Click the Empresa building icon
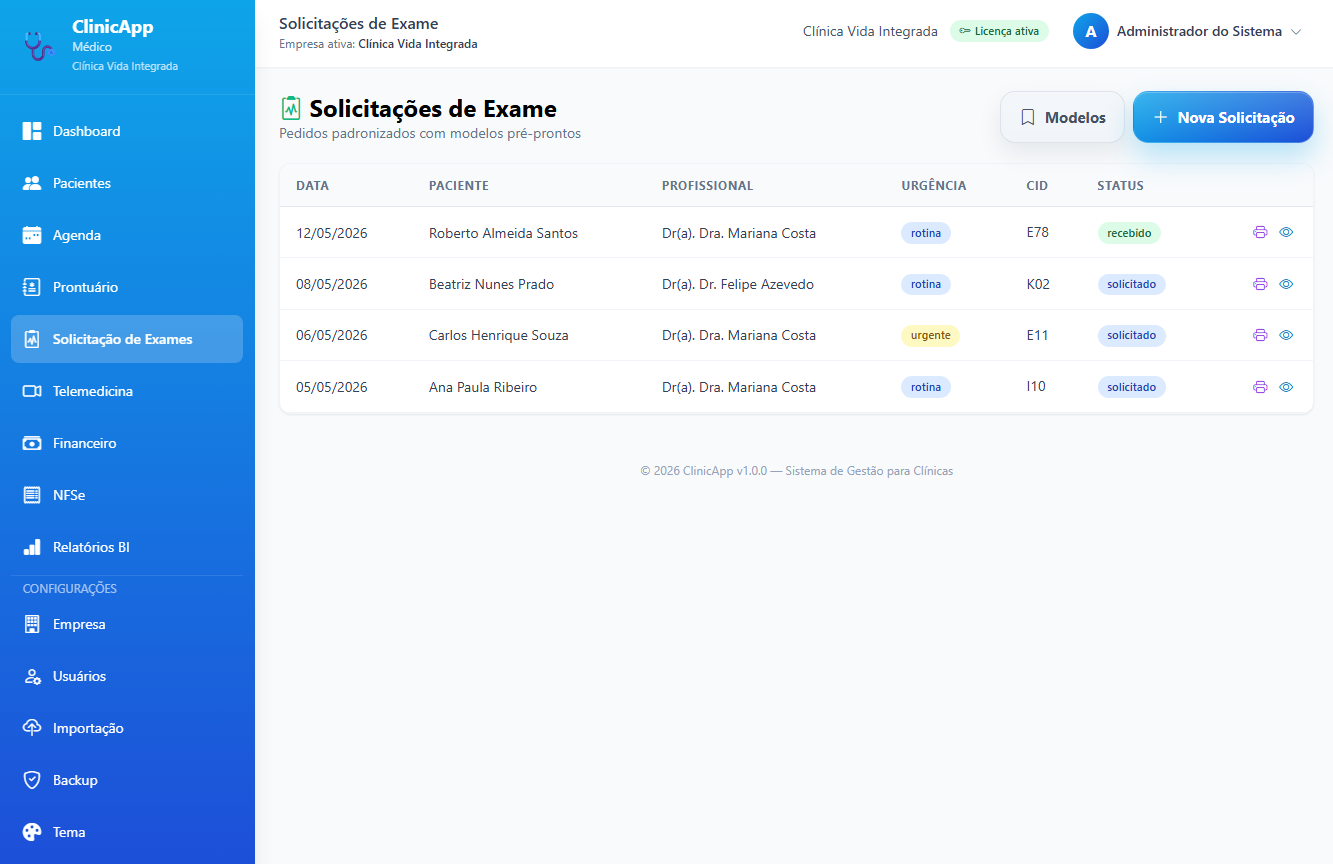1333x864 pixels. [x=32, y=624]
